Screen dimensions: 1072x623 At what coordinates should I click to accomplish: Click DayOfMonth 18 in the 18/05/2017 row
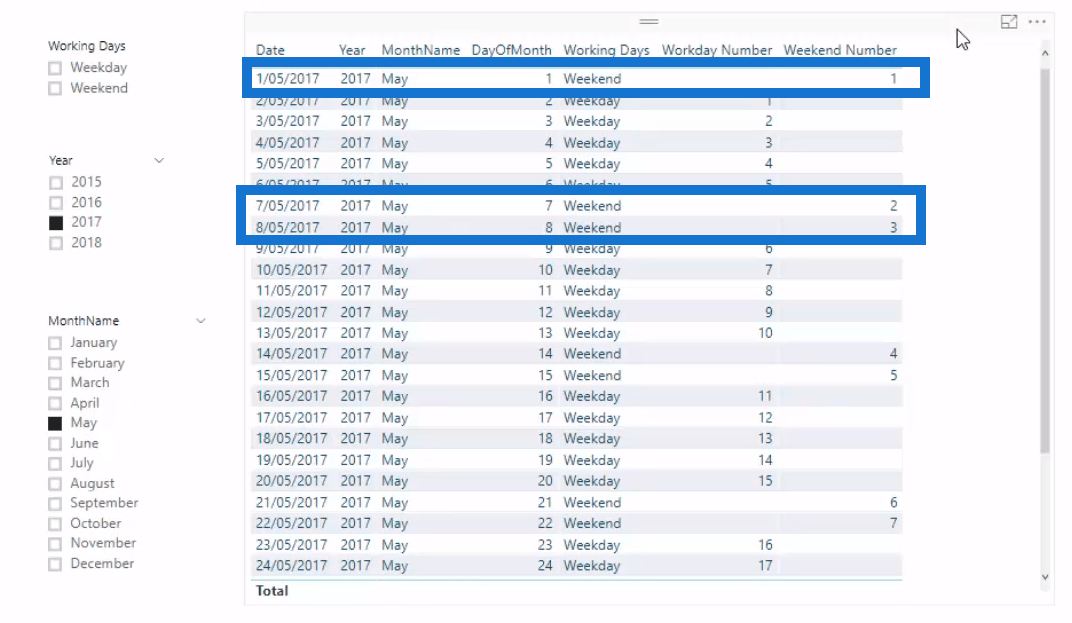pos(545,438)
